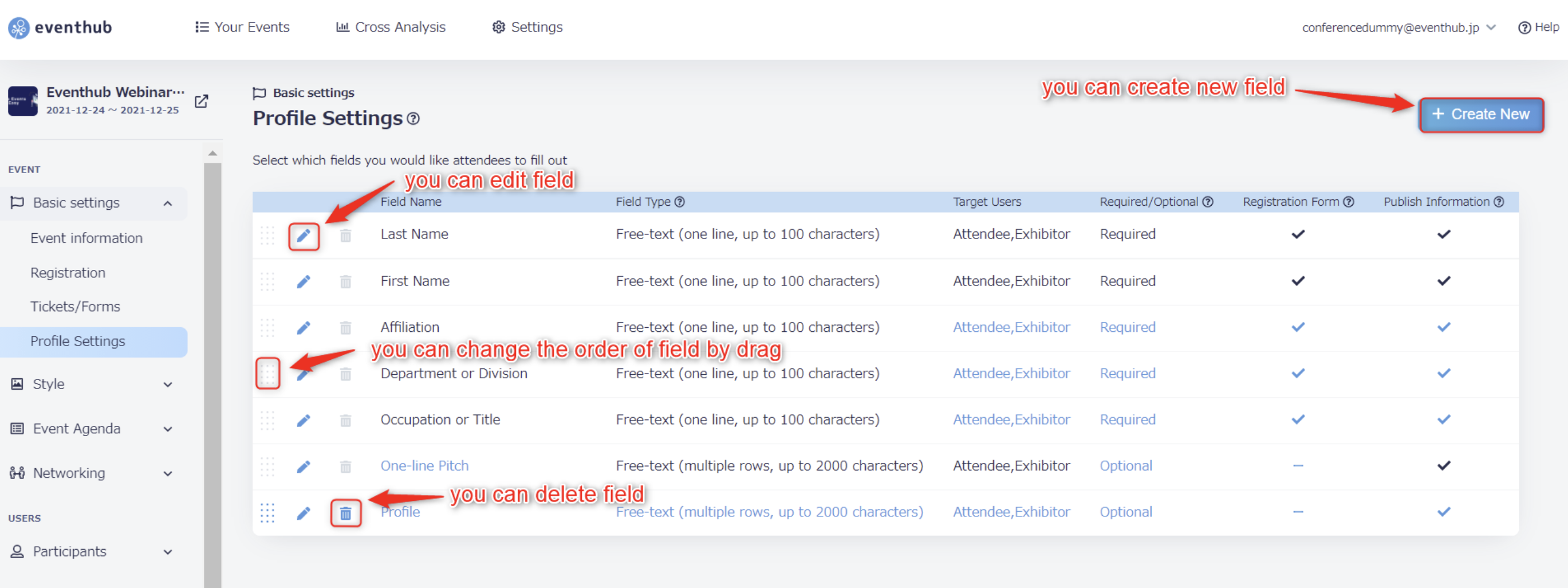This screenshot has height=588, width=1568.
Task: Edit the First Name field
Action: point(304,281)
